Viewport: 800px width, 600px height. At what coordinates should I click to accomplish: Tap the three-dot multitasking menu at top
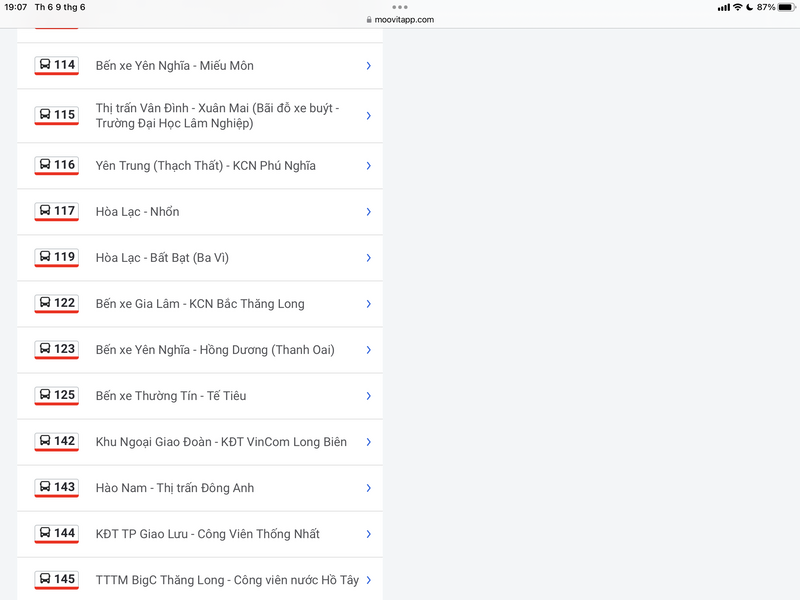[400, 7]
